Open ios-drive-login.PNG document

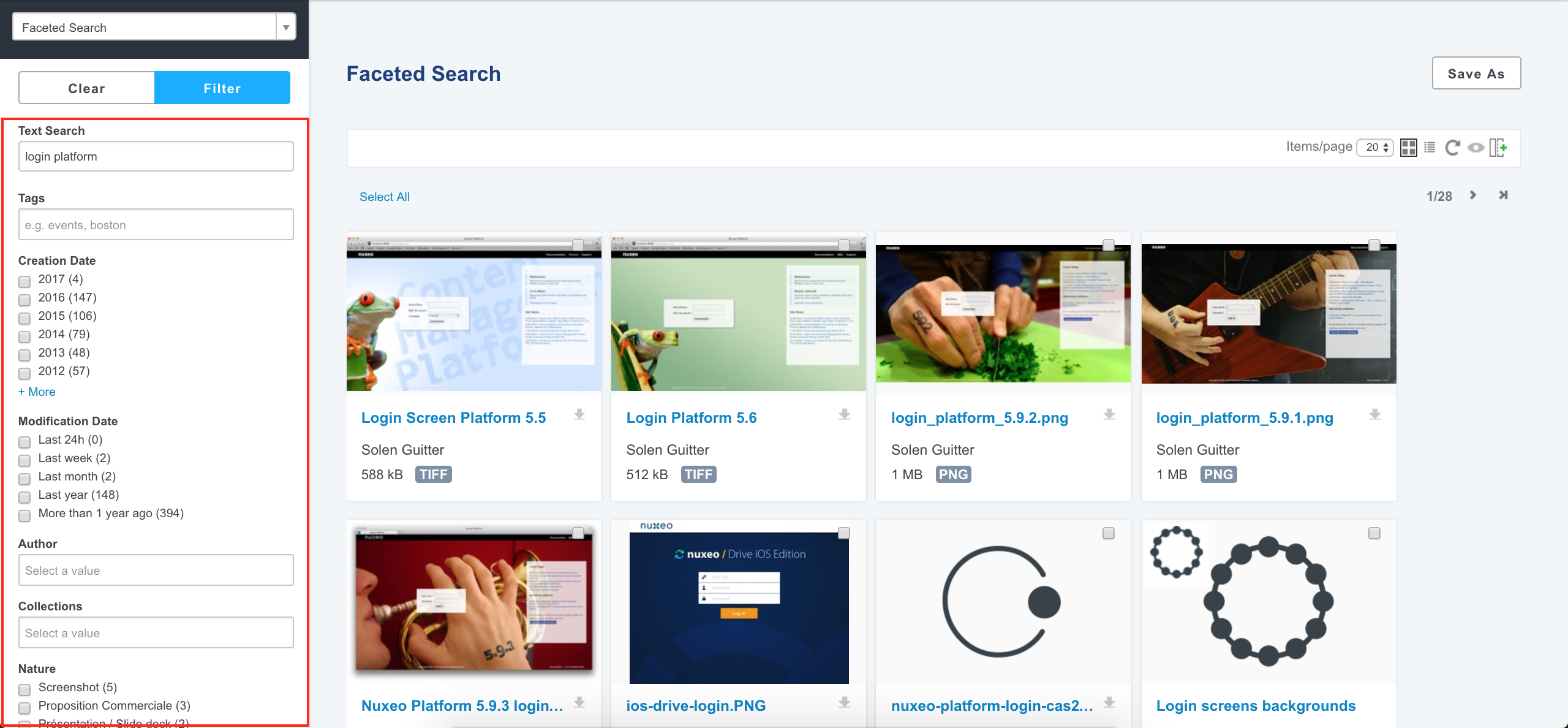(x=696, y=706)
